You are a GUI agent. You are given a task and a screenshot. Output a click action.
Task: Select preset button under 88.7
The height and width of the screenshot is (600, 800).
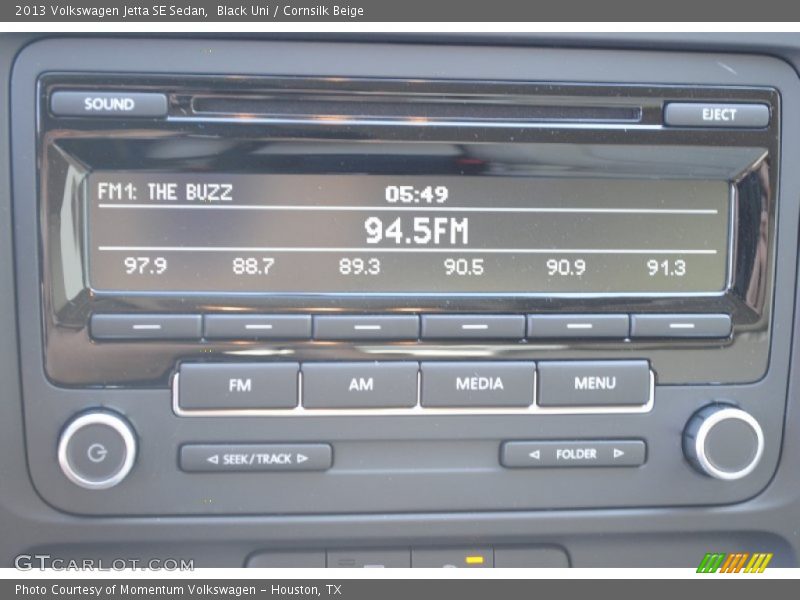[258, 327]
